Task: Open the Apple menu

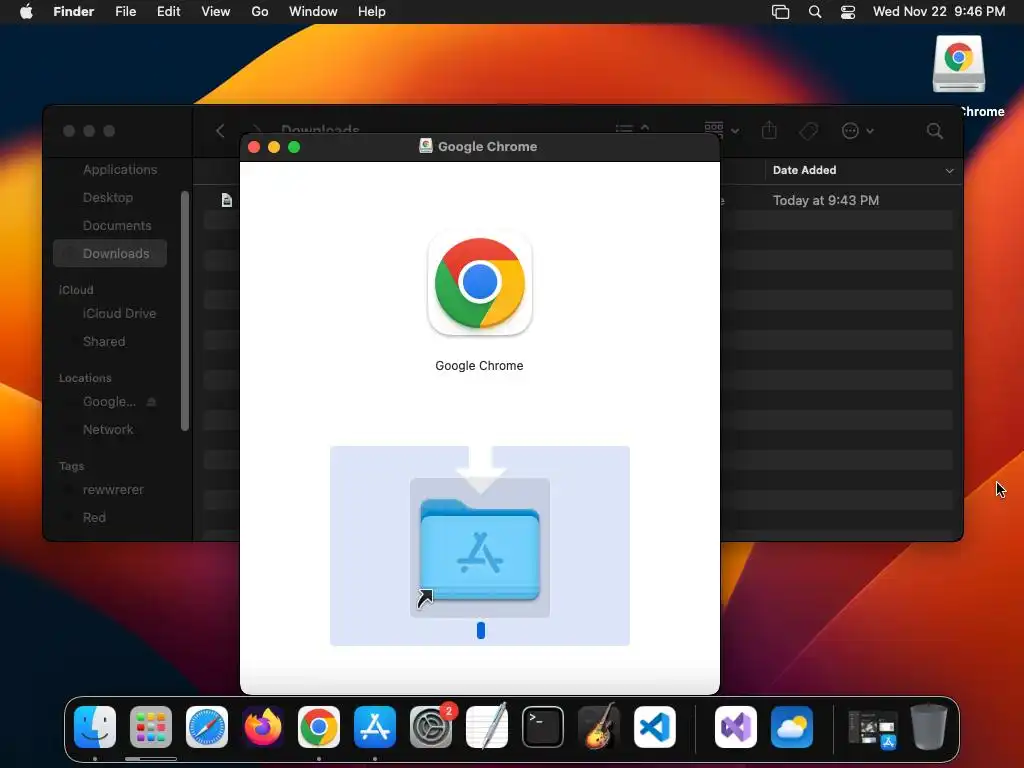Action: point(26,12)
